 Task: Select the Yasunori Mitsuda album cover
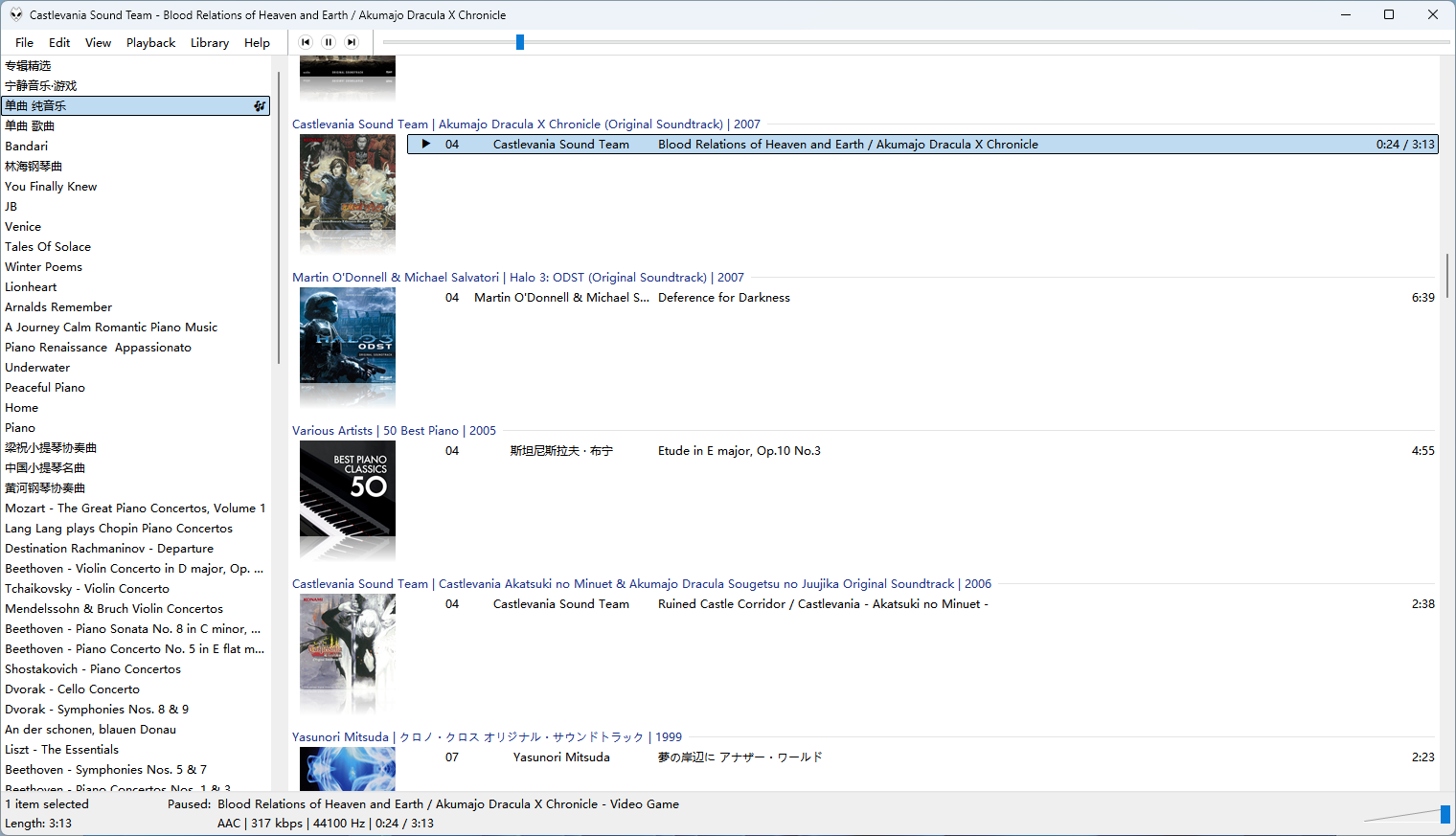[348, 769]
